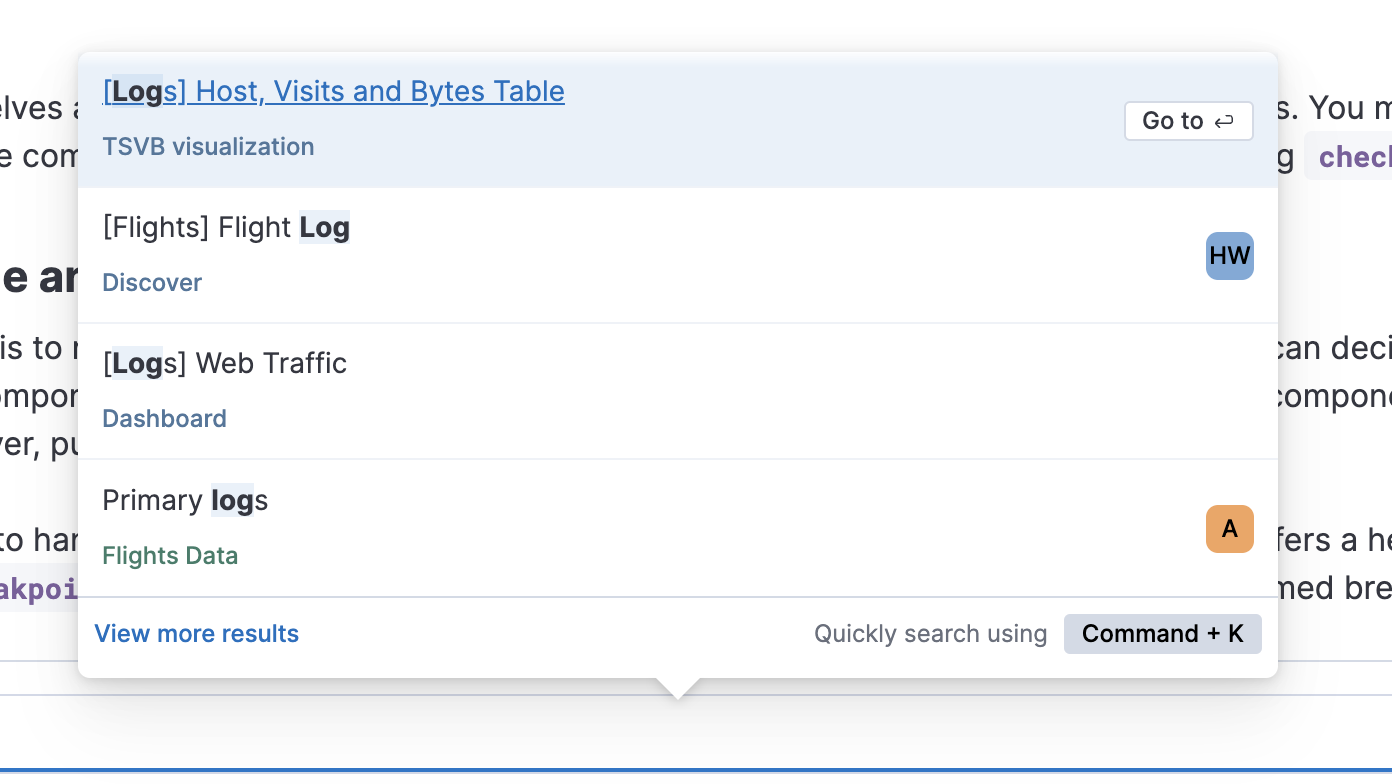Click the blue "HW" avatar badge
This screenshot has height=784, width=1392.
1229,256
